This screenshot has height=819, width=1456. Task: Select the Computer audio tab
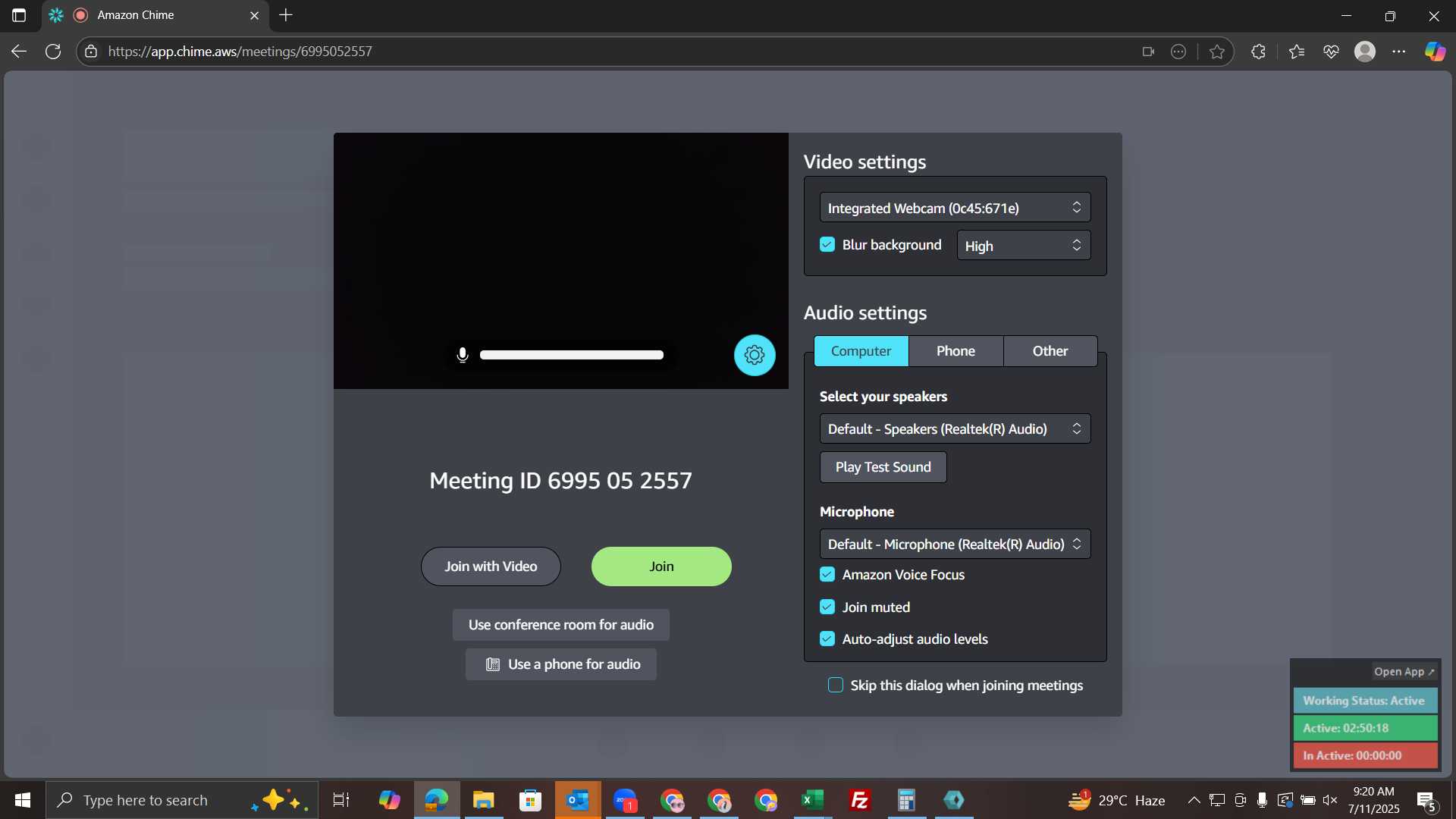click(861, 351)
